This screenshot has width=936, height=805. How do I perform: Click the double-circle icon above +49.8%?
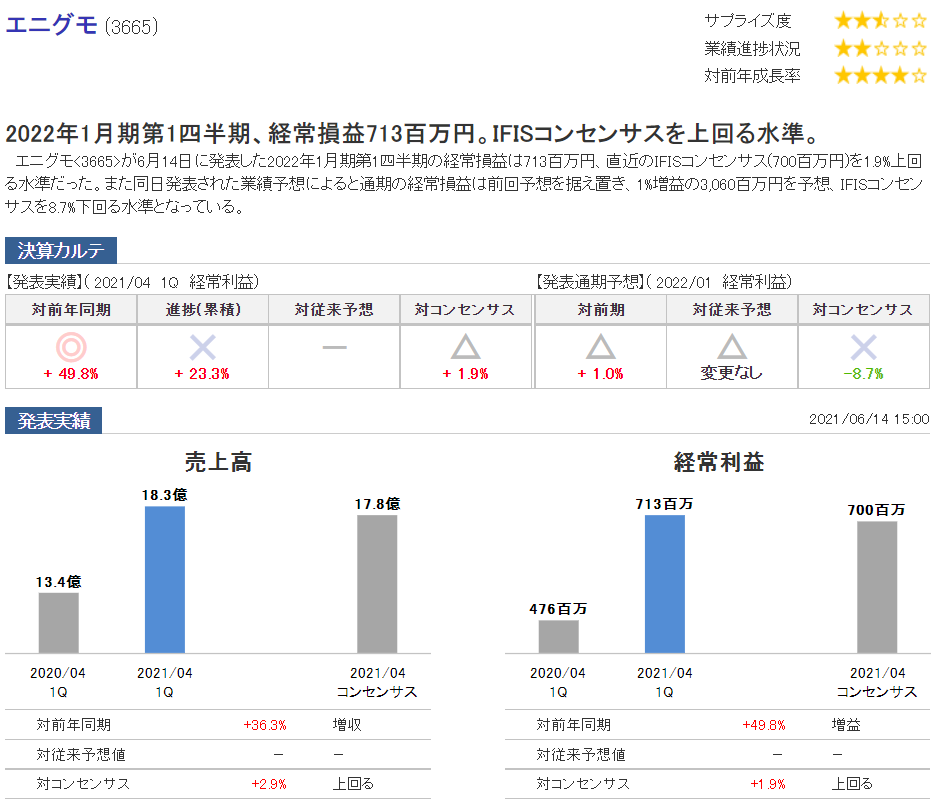pyautogui.click(x=71, y=347)
